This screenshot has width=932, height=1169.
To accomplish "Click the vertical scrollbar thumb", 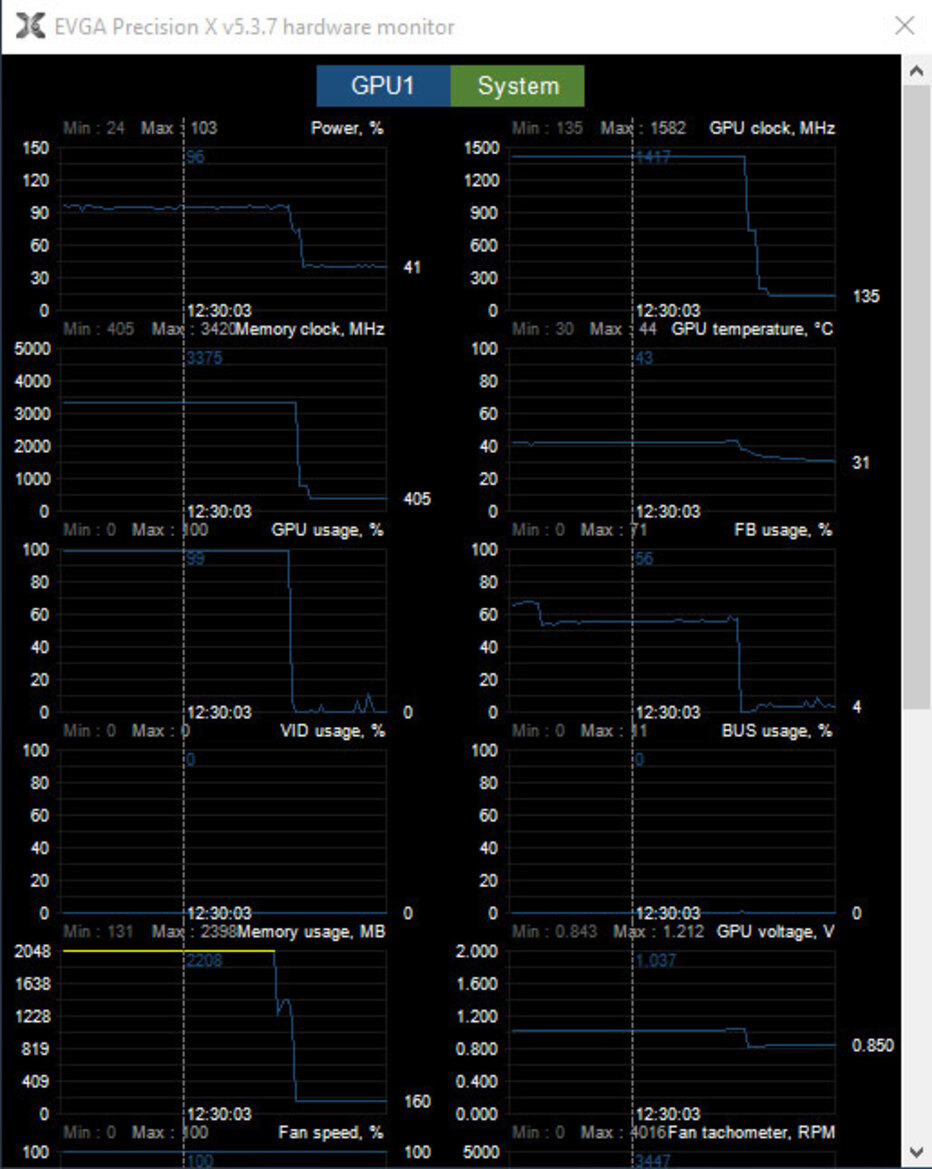I will [x=916, y=397].
